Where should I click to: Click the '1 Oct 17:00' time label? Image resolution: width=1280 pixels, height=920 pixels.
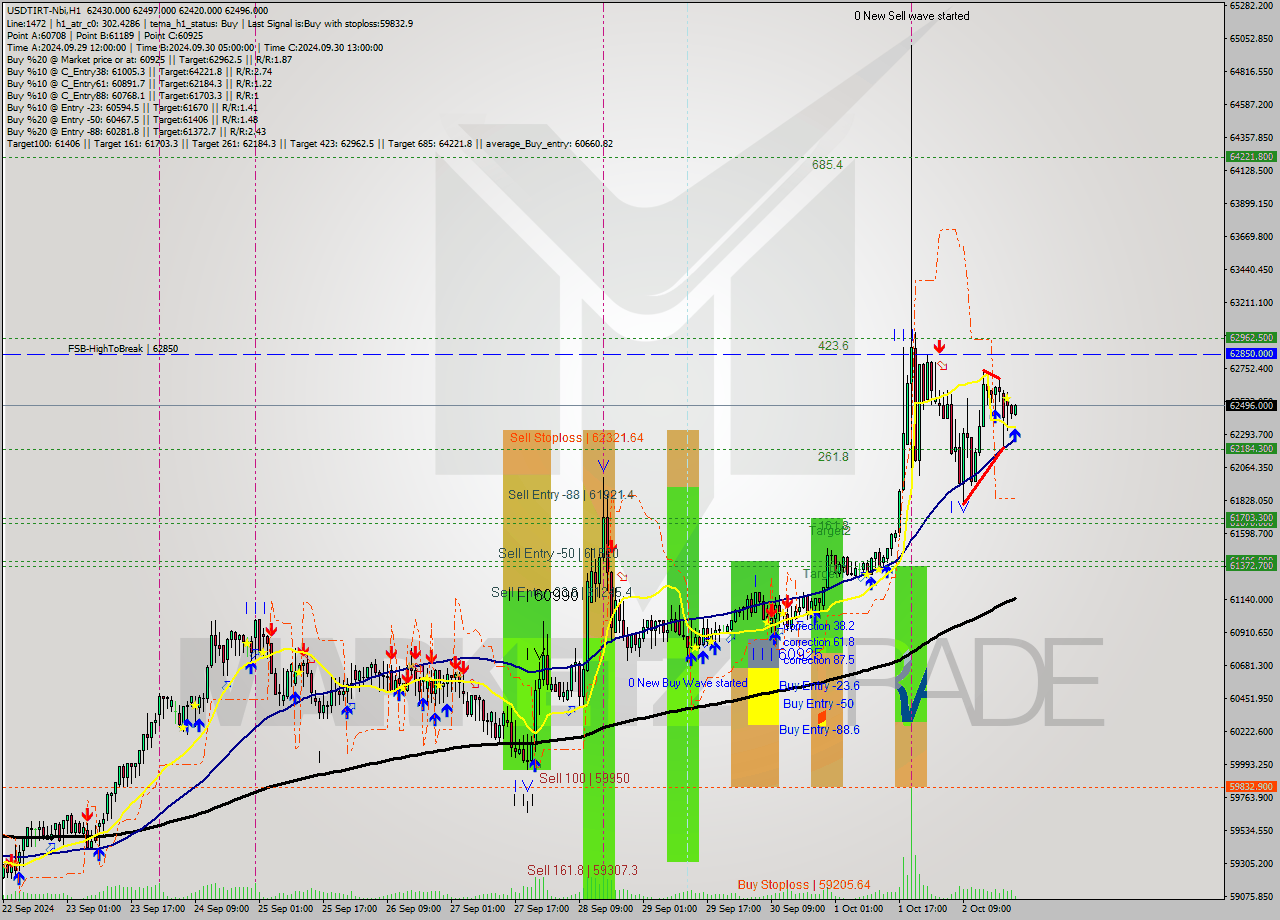click(923, 909)
